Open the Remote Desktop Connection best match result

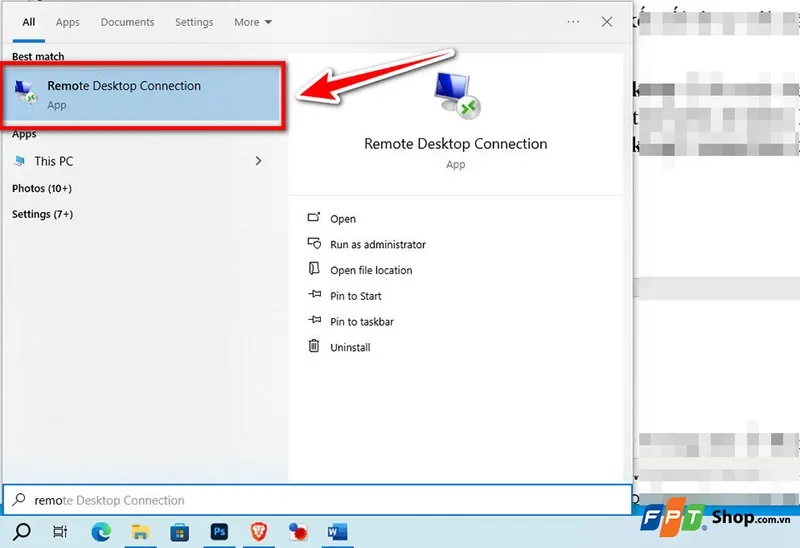(x=142, y=95)
